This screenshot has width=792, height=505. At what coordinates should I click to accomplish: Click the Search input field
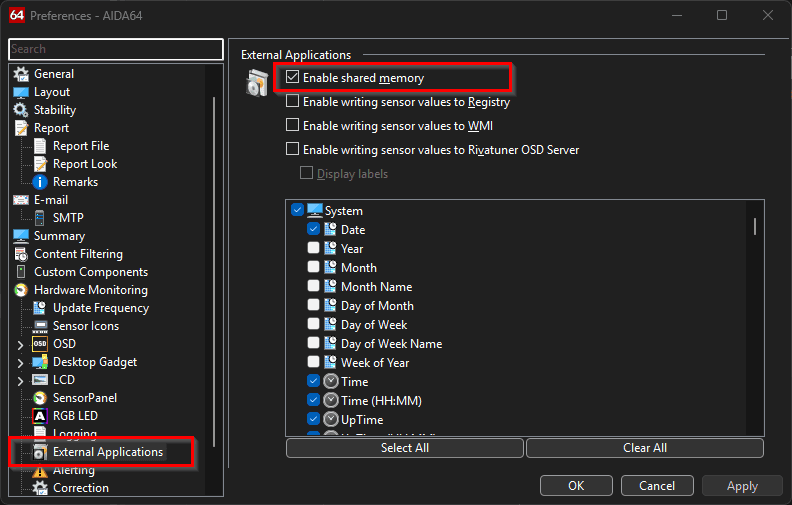pos(116,49)
